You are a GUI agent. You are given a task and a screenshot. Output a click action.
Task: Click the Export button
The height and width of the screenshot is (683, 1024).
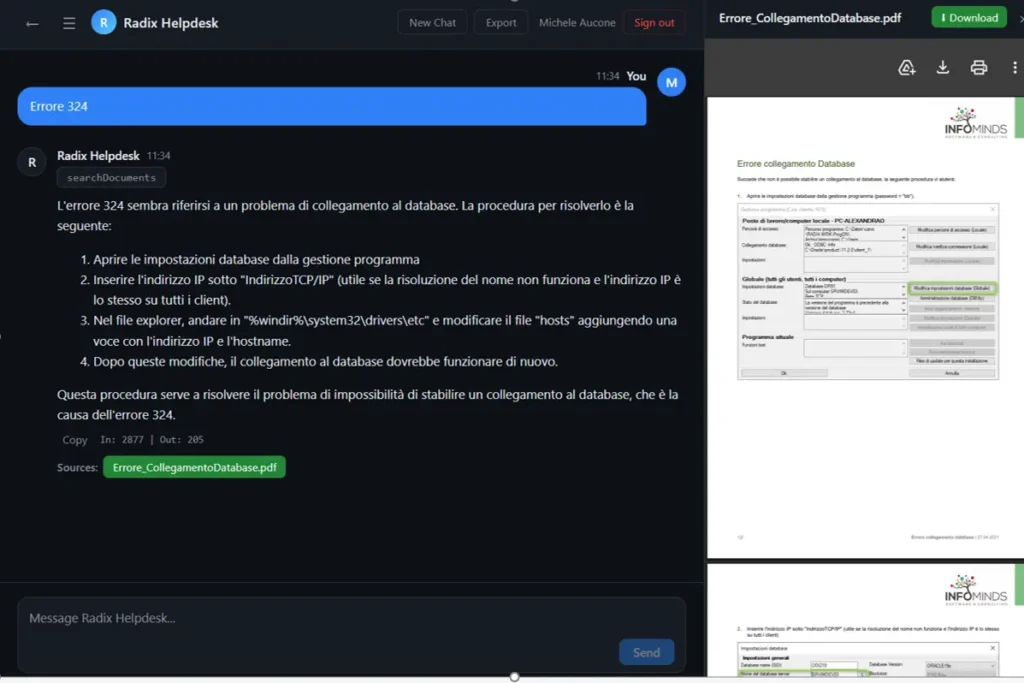(x=501, y=22)
